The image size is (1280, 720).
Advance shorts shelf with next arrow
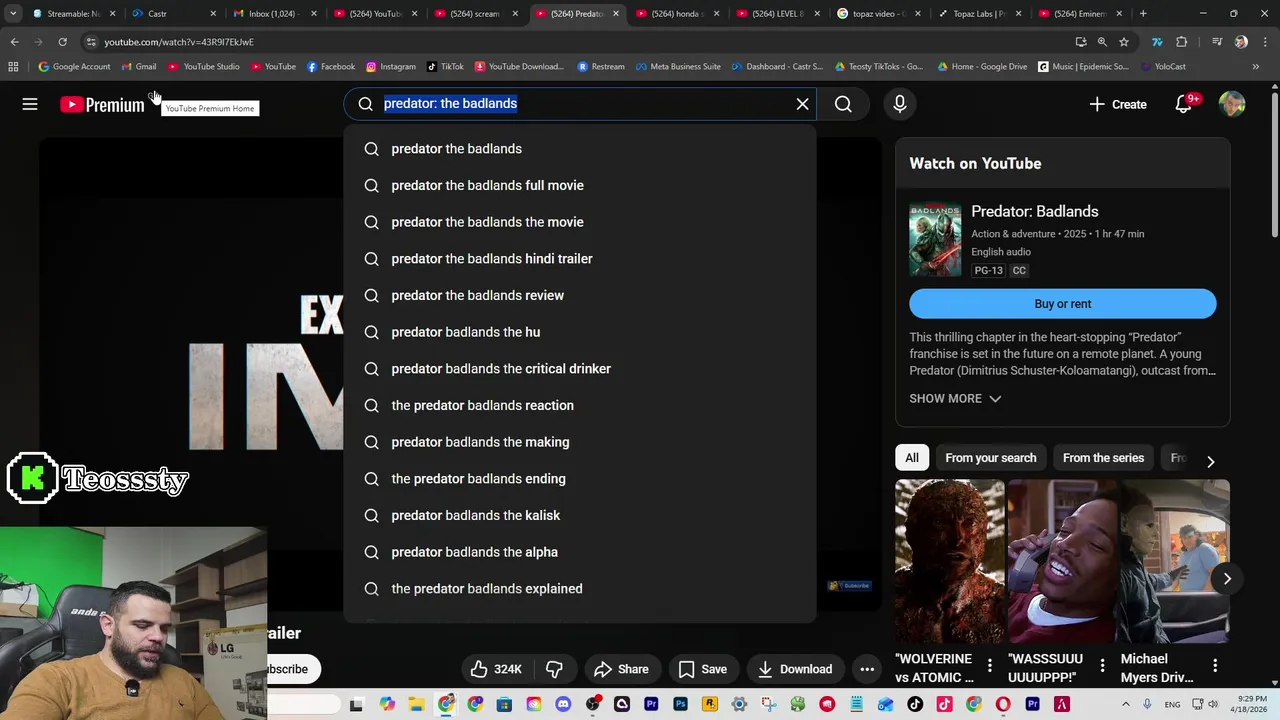coord(1227,579)
